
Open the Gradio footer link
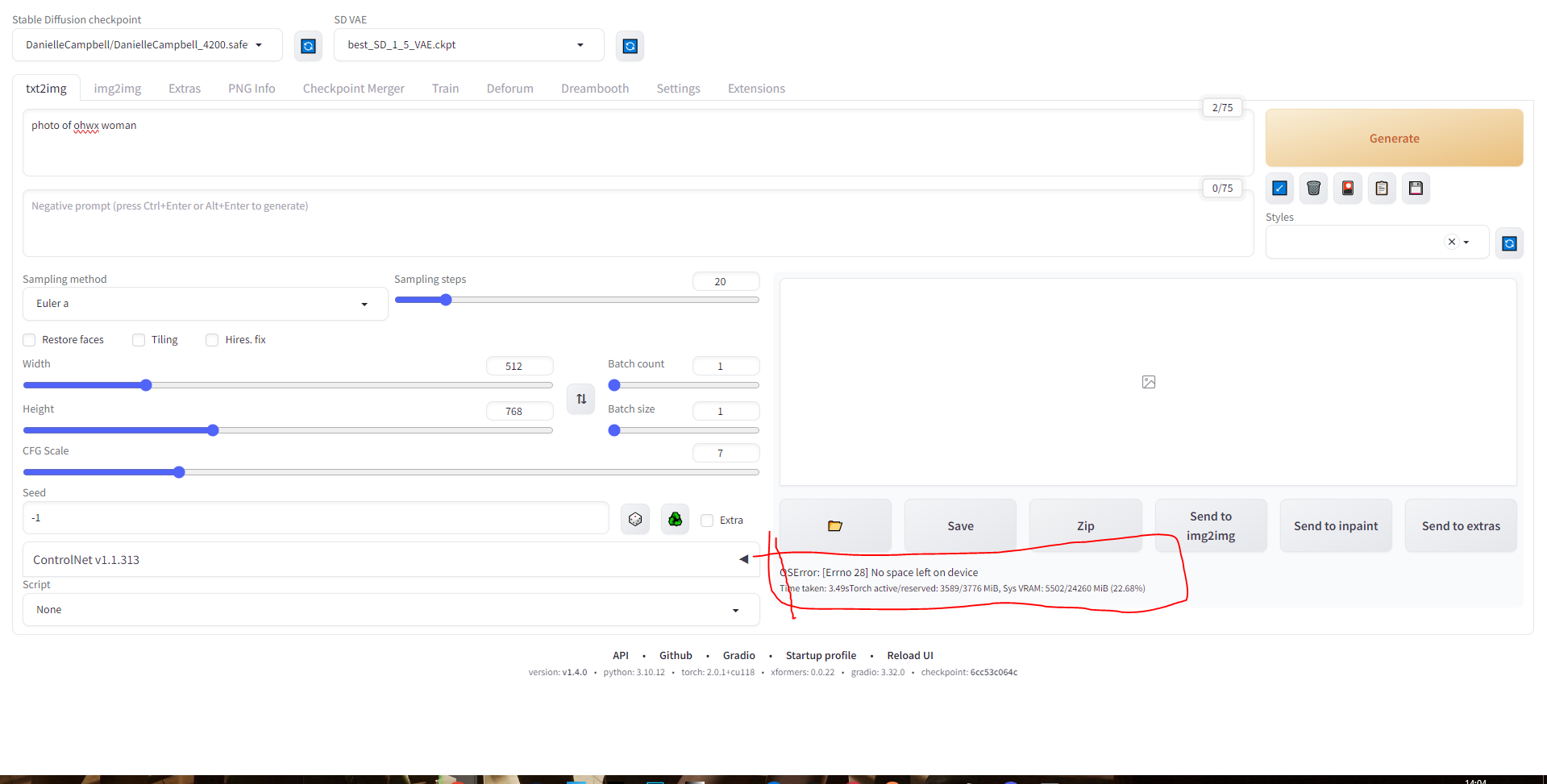(x=739, y=656)
